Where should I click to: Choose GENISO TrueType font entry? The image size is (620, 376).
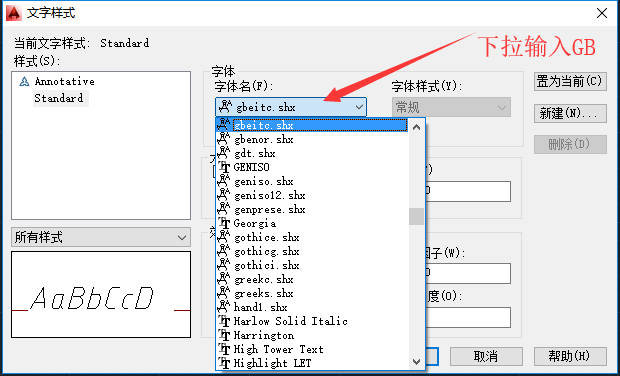tap(312, 167)
